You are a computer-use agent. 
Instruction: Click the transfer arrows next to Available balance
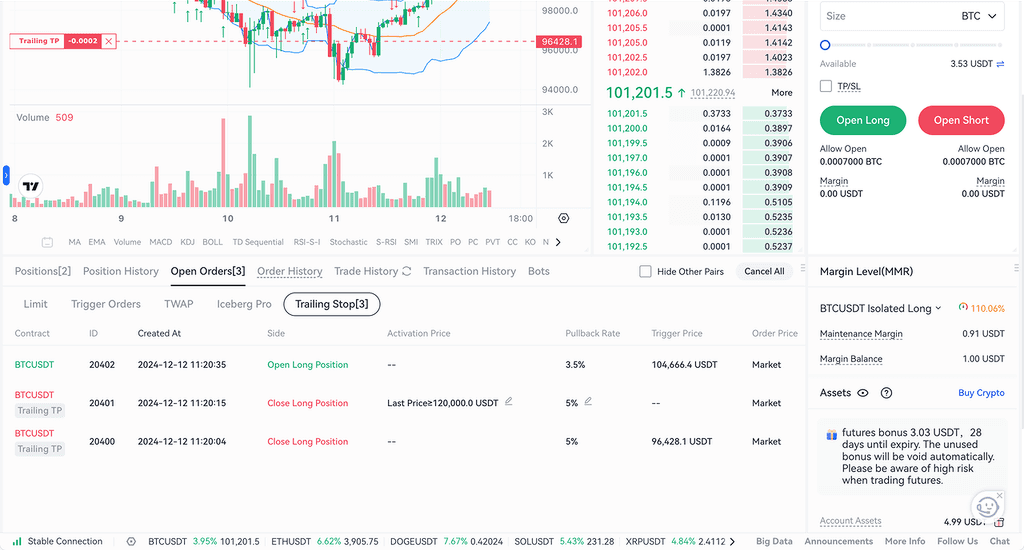(1000, 64)
